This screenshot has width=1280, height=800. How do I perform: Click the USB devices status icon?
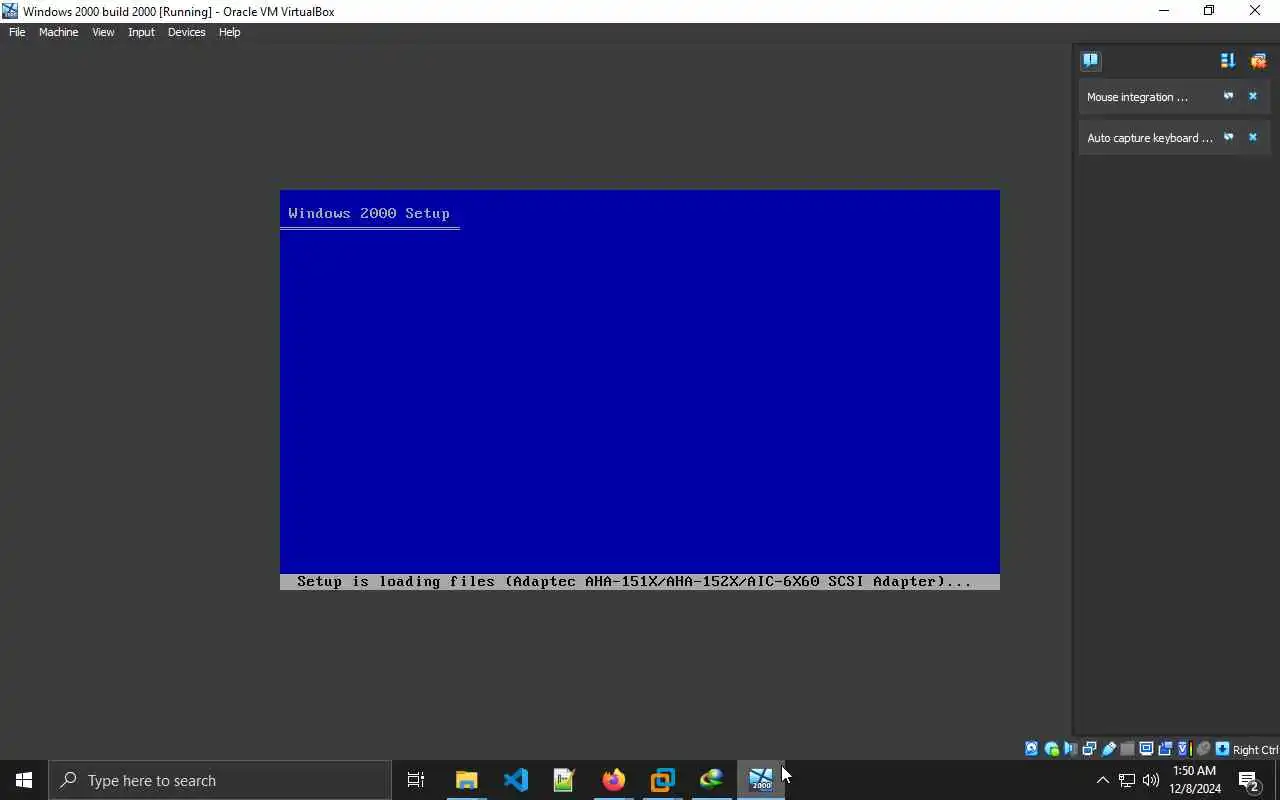tap(1109, 749)
